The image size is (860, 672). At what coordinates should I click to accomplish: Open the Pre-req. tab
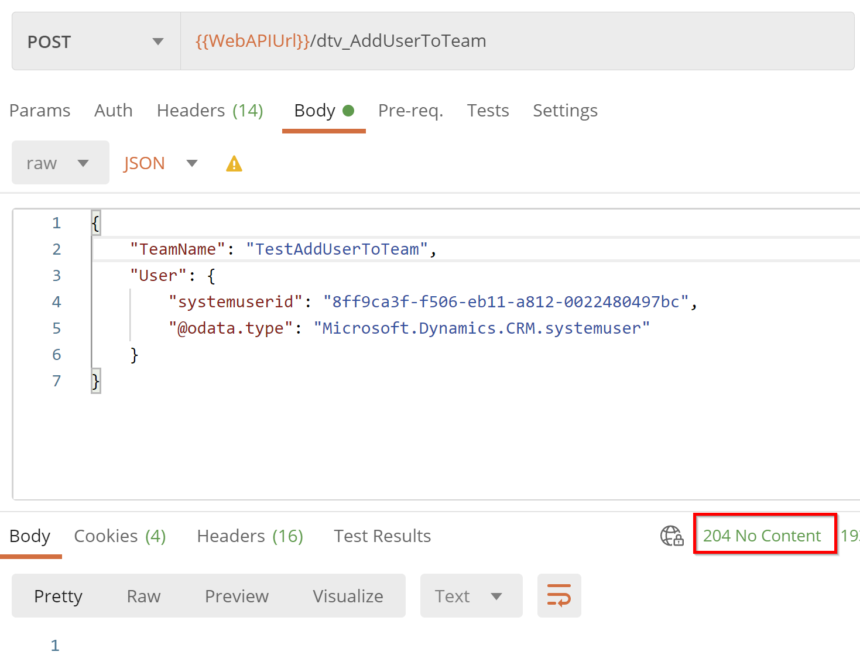[x=410, y=111]
